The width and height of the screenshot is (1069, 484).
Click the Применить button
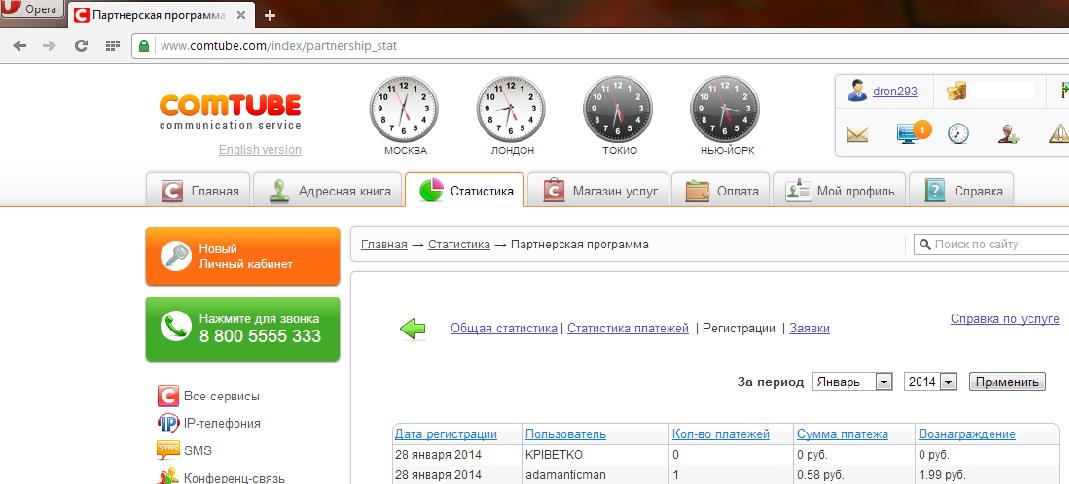pyautogui.click(x=1007, y=382)
